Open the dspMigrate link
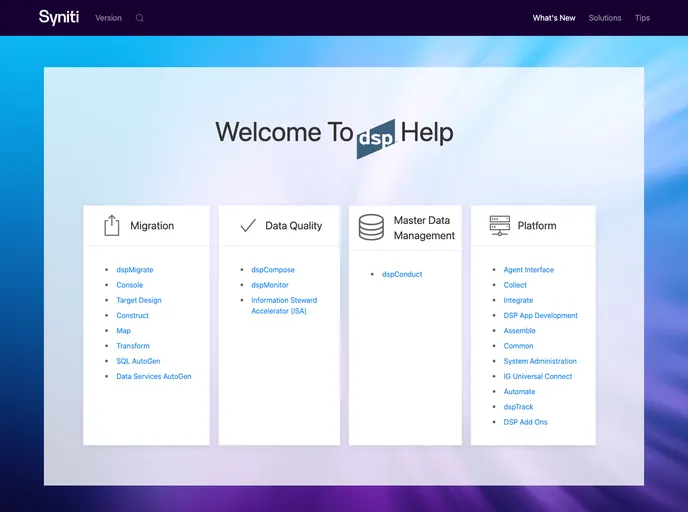This screenshot has height=512, width=688. point(134,270)
